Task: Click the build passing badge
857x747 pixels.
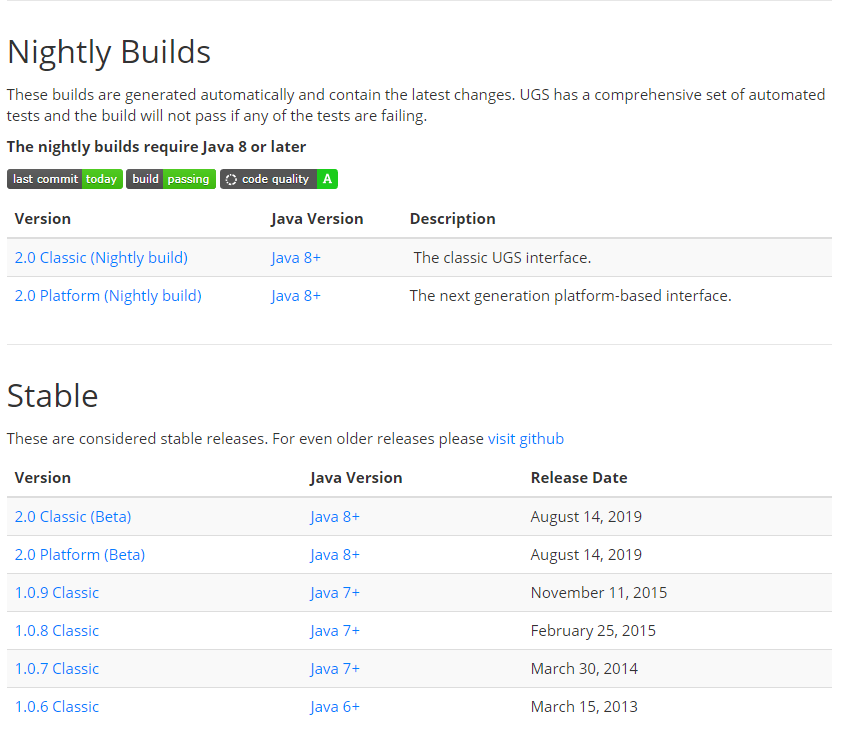Action: point(171,179)
